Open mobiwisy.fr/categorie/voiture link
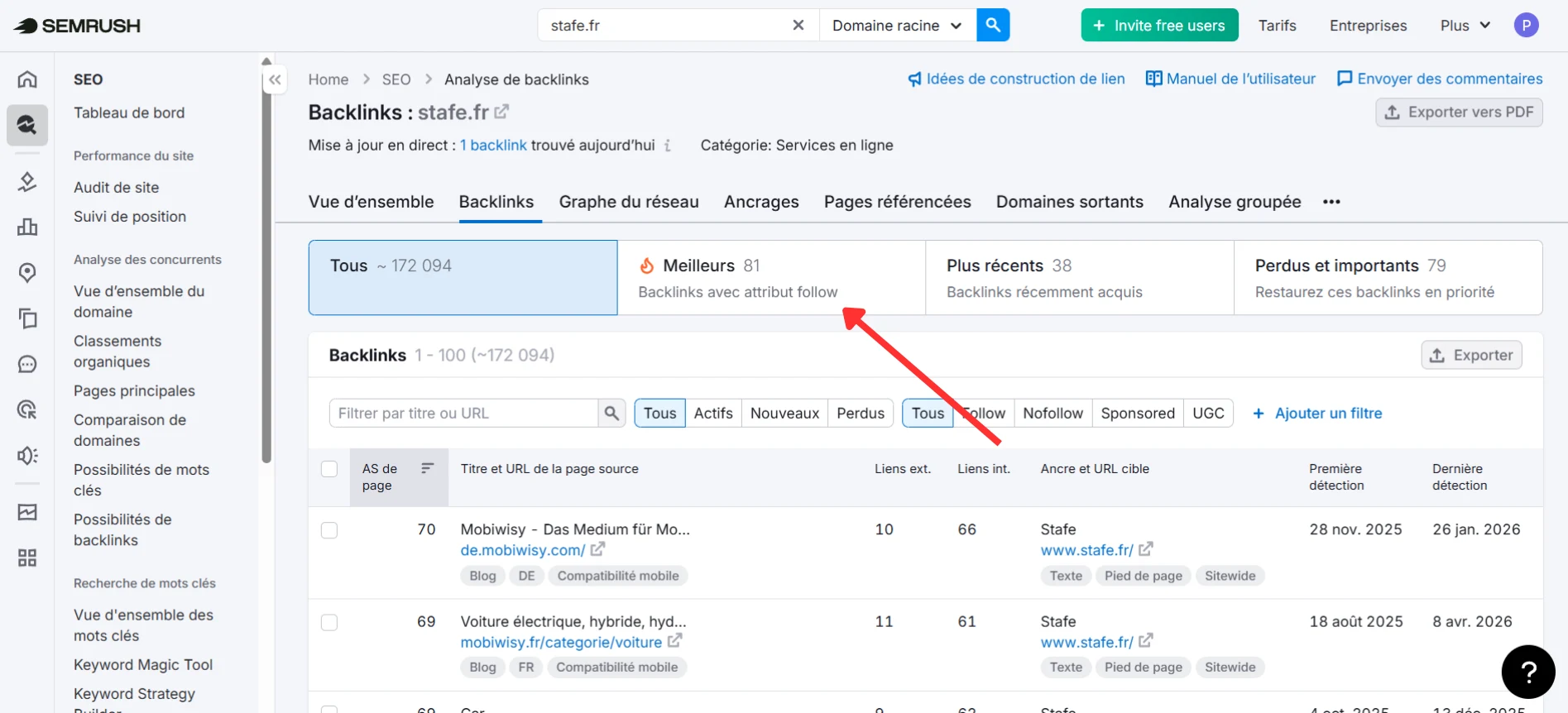The height and width of the screenshot is (713, 1568). (x=561, y=642)
